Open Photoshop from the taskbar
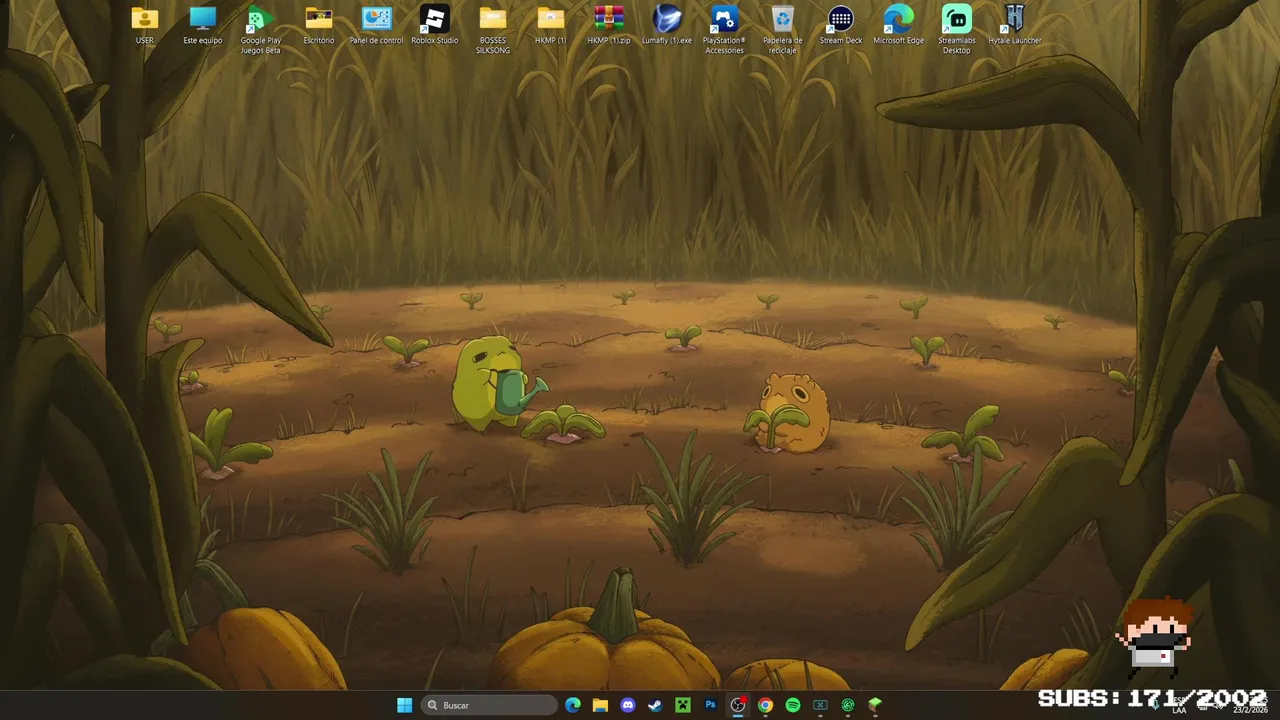This screenshot has height=720, width=1280. [x=710, y=705]
